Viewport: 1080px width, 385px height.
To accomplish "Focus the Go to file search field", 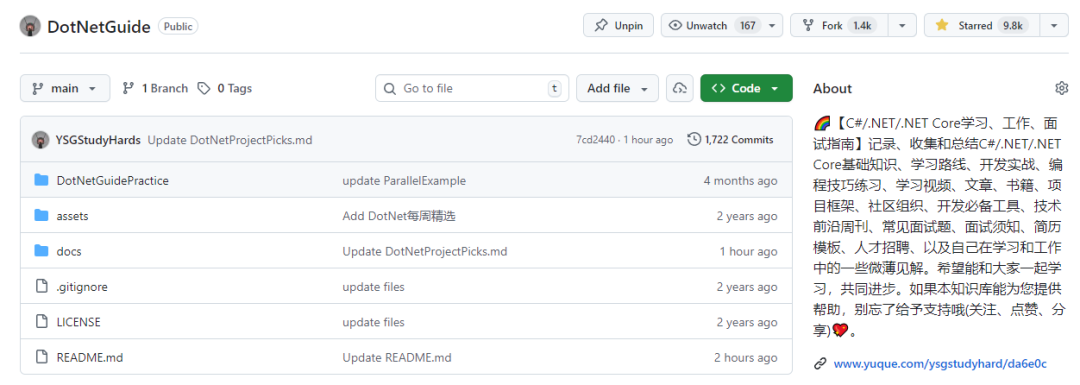I will (472, 88).
